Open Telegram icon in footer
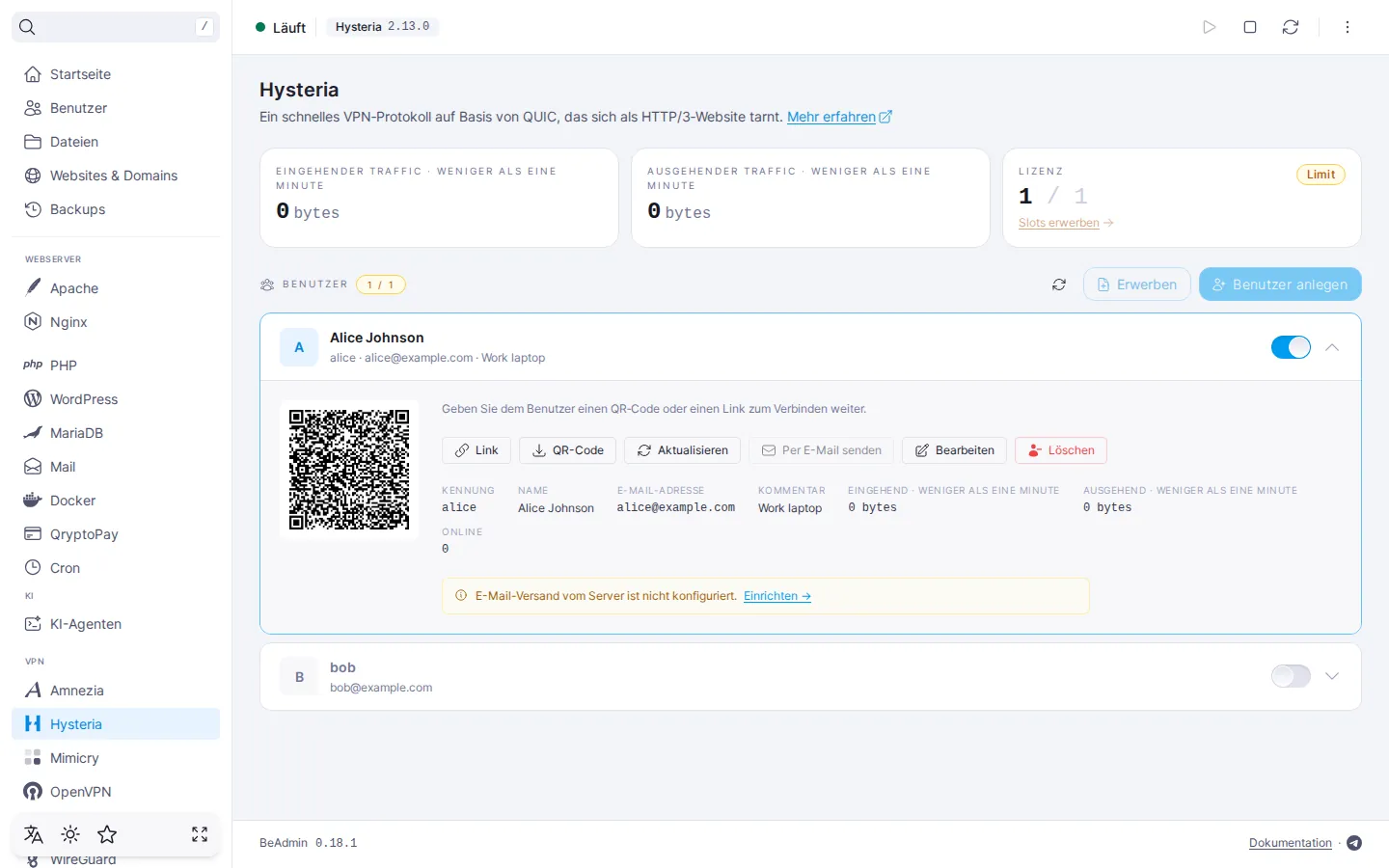1389x868 pixels. pos(1354,843)
